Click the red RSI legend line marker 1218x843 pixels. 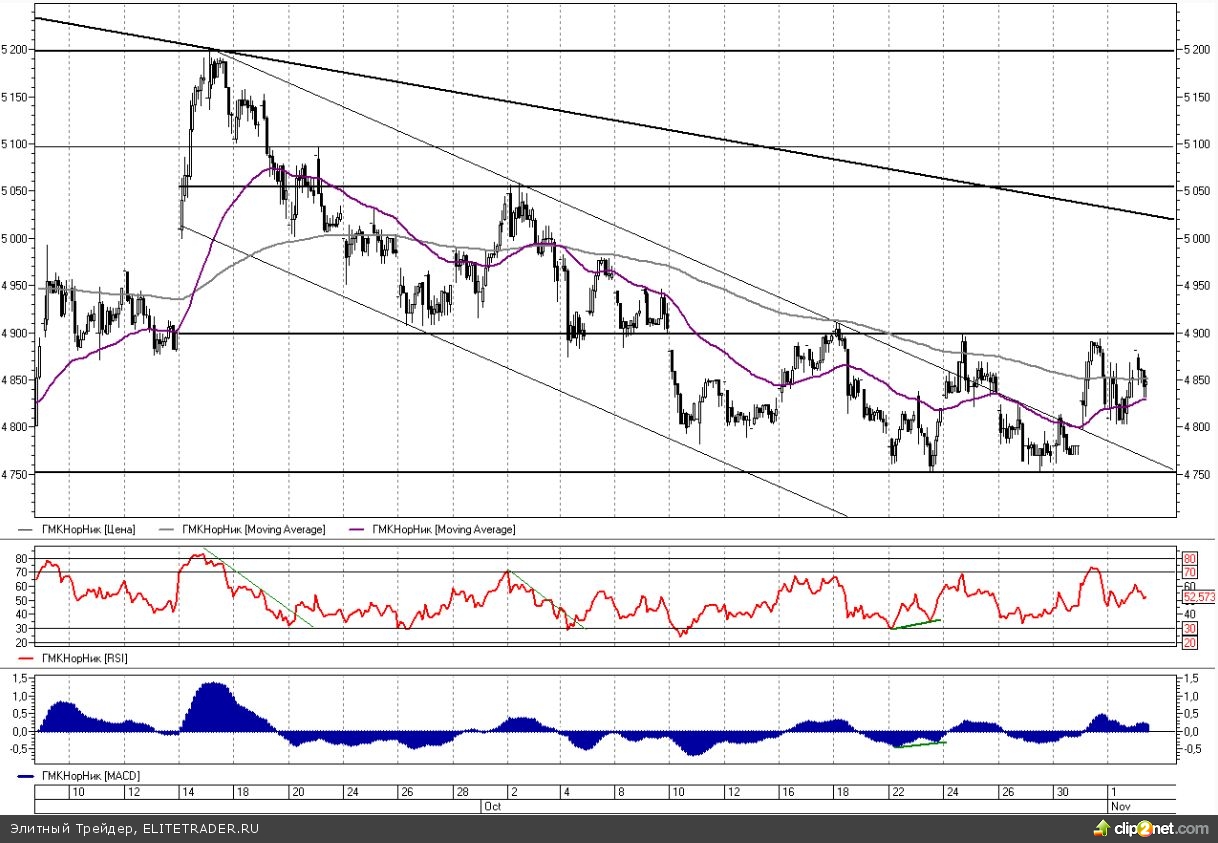tap(26, 658)
